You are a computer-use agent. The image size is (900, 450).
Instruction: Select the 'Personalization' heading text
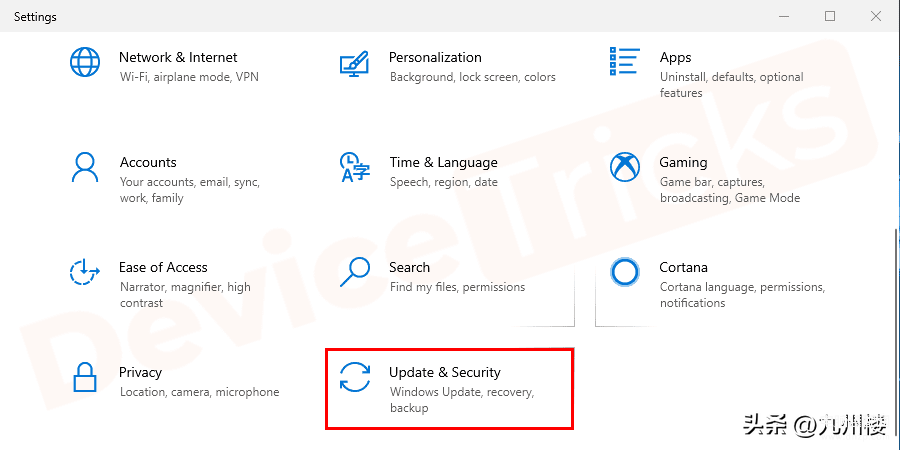[435, 57]
